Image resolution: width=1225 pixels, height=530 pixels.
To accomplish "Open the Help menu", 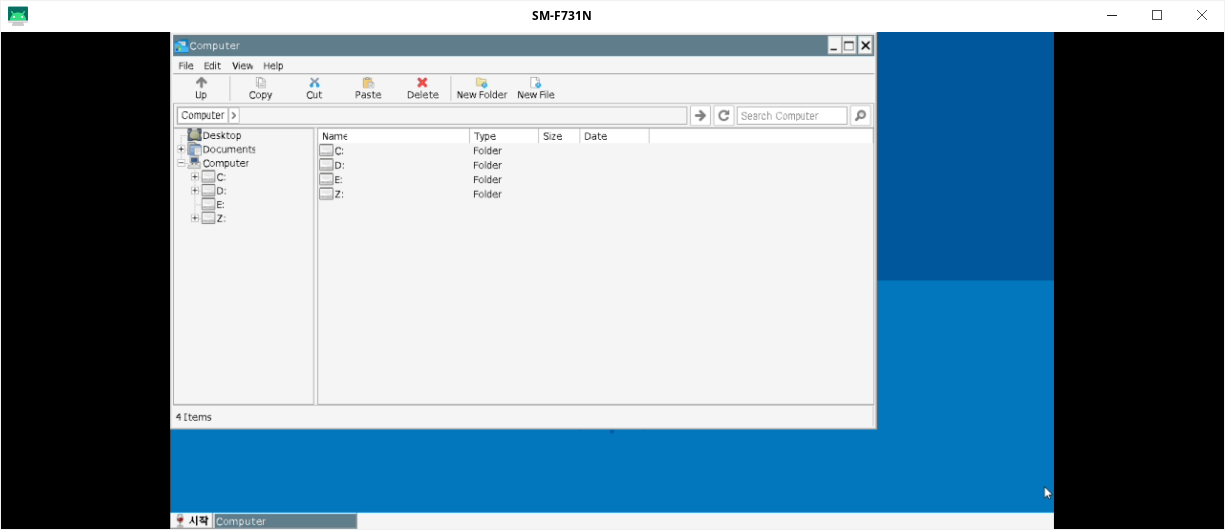I will pyautogui.click(x=273, y=66).
